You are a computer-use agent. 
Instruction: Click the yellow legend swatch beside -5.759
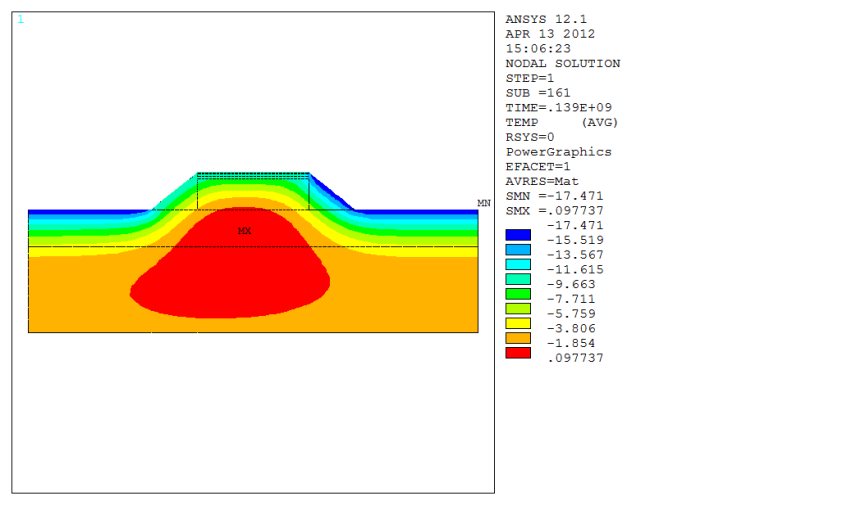coord(518,323)
